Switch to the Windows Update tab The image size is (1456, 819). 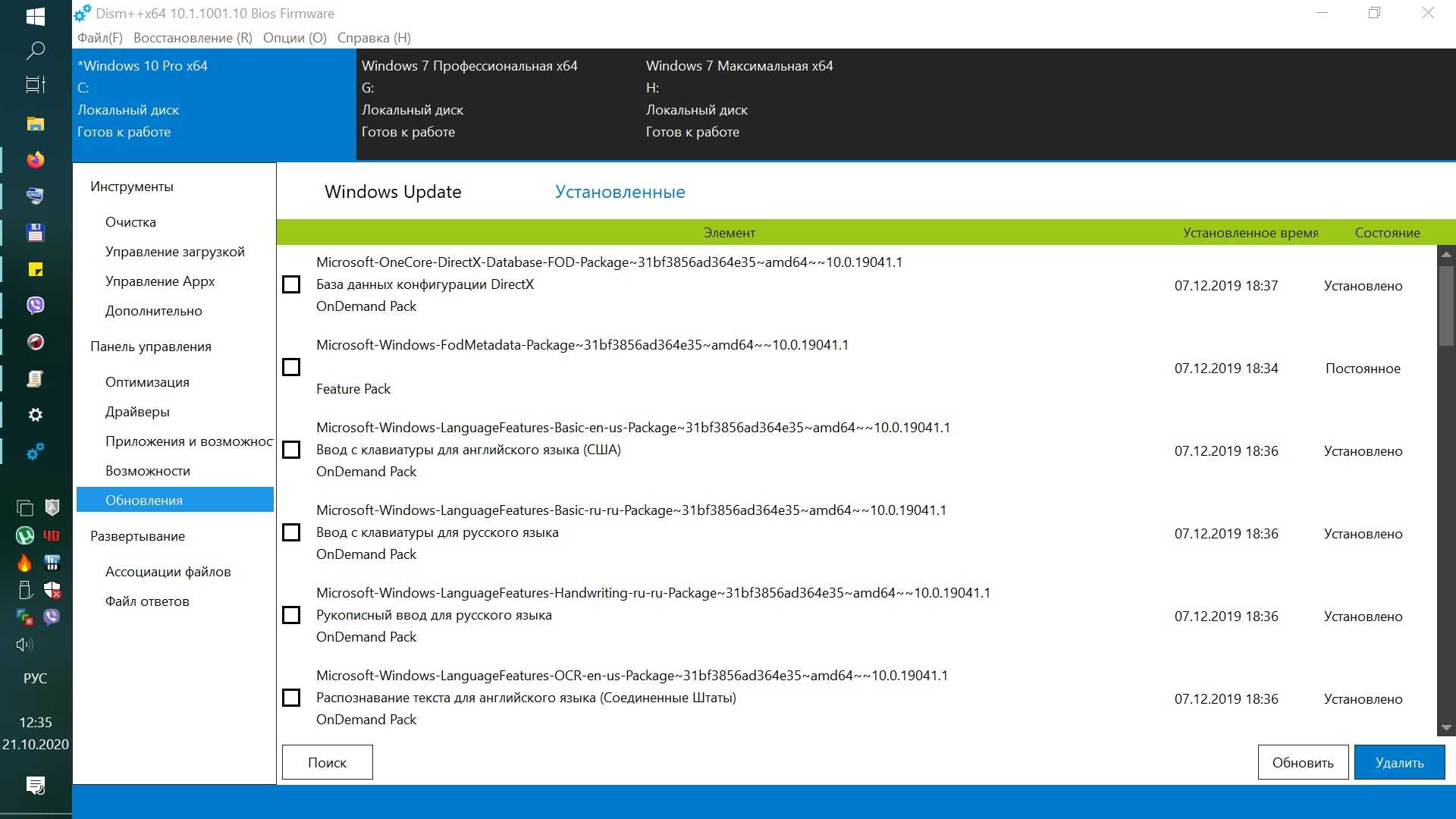click(x=393, y=192)
